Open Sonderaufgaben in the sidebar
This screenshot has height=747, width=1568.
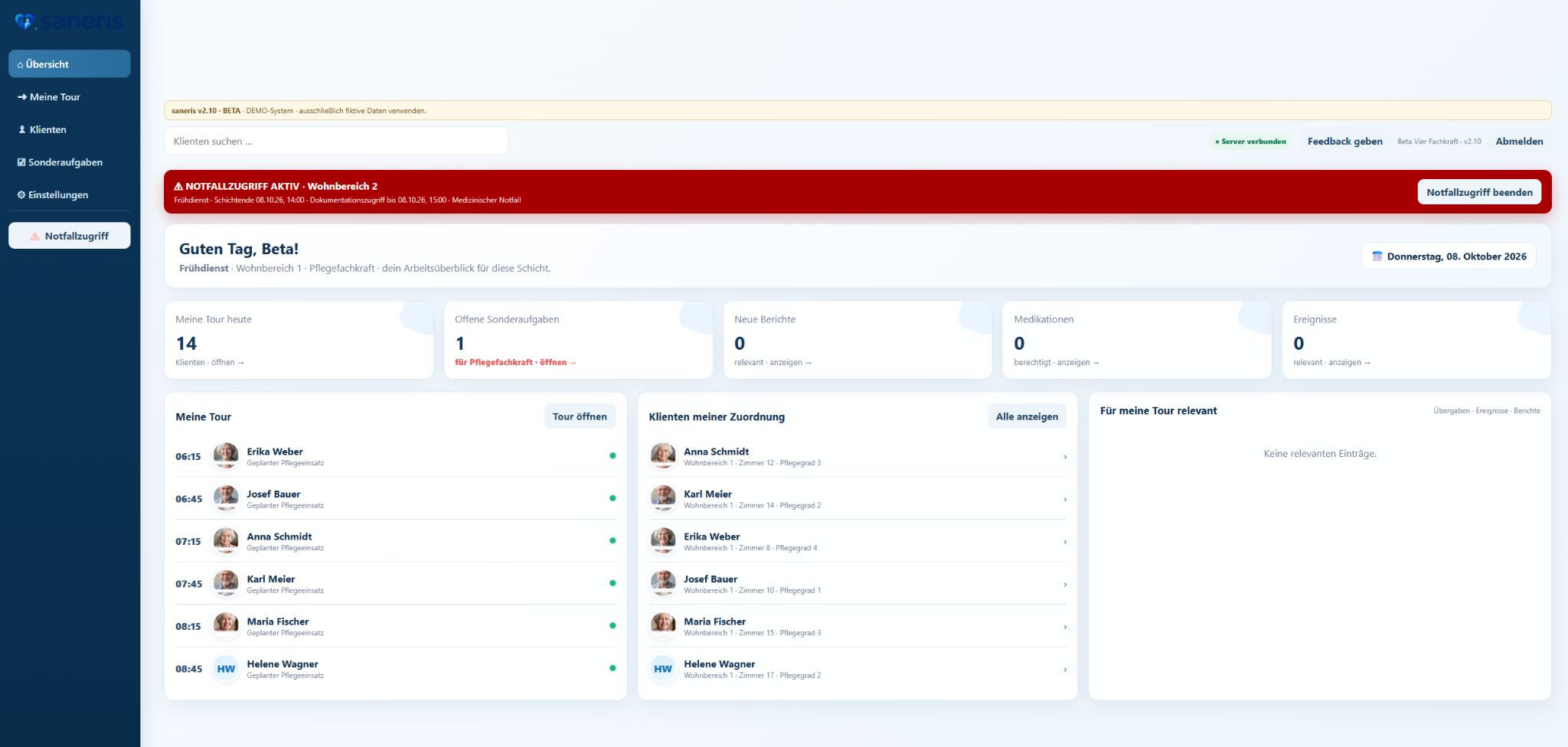click(x=70, y=162)
